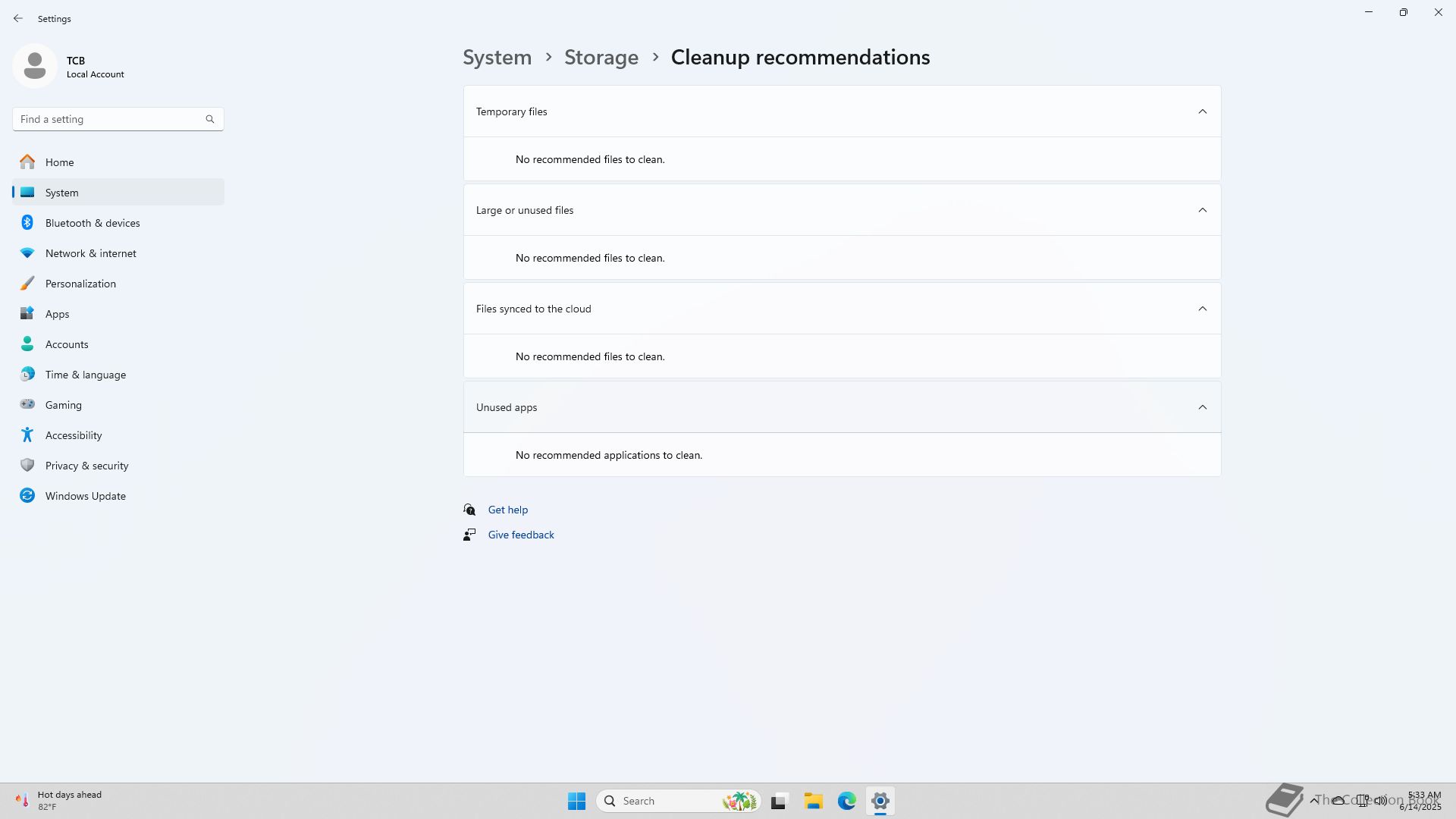This screenshot has width=1456, height=819.
Task: Collapse the Temporary files section
Action: [x=1202, y=111]
